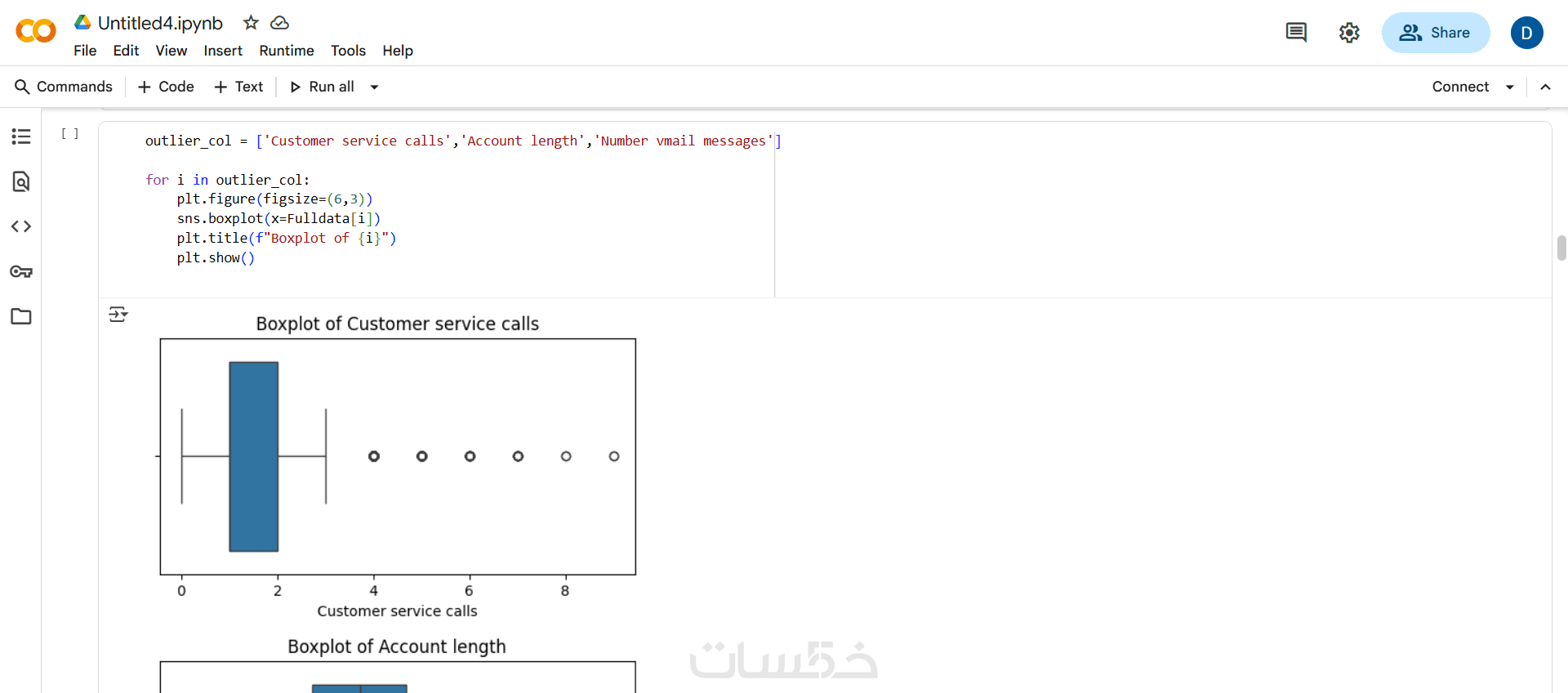Open the code snippets panel
The width and height of the screenshot is (1568, 693).
[21, 226]
